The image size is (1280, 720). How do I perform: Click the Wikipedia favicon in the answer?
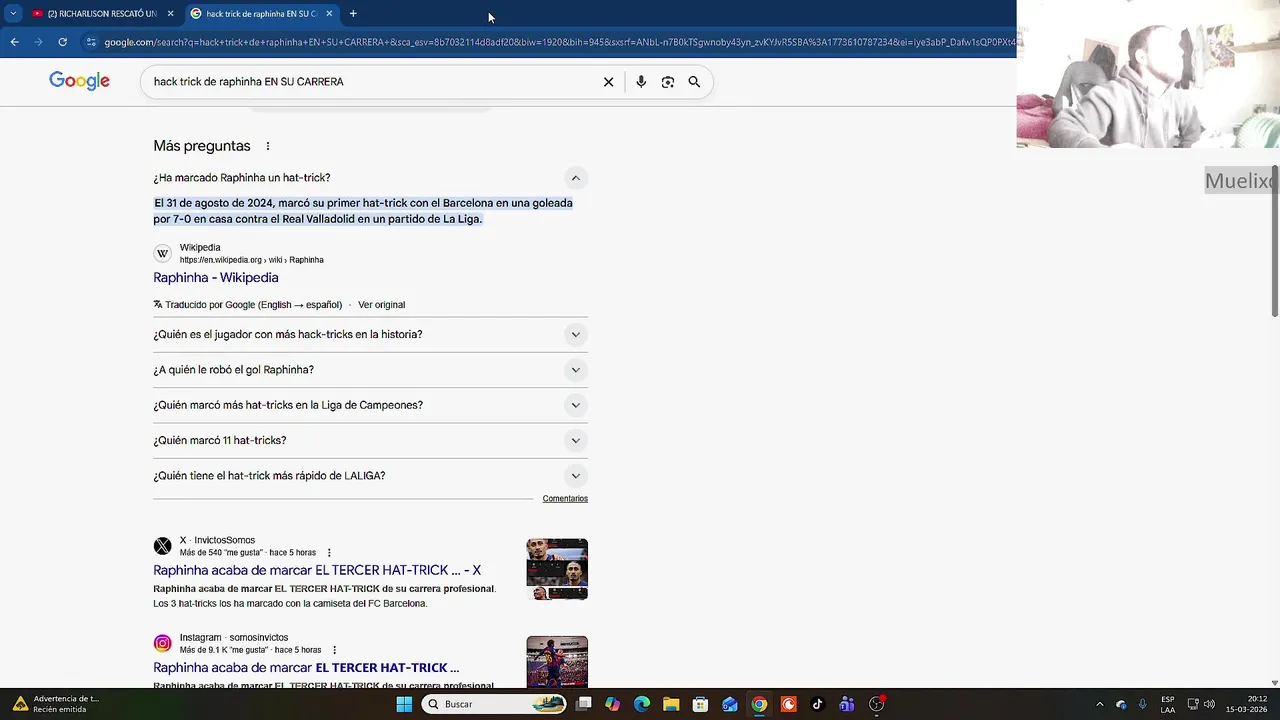pos(162,253)
